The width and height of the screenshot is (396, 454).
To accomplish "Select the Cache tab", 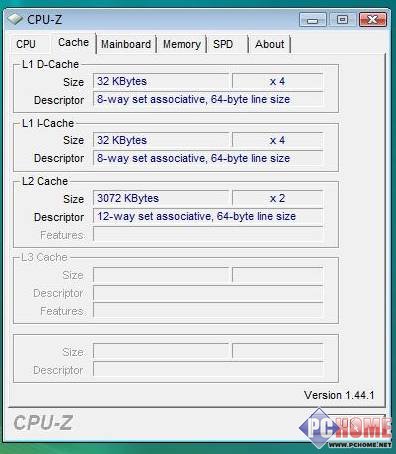I will click(x=73, y=43).
